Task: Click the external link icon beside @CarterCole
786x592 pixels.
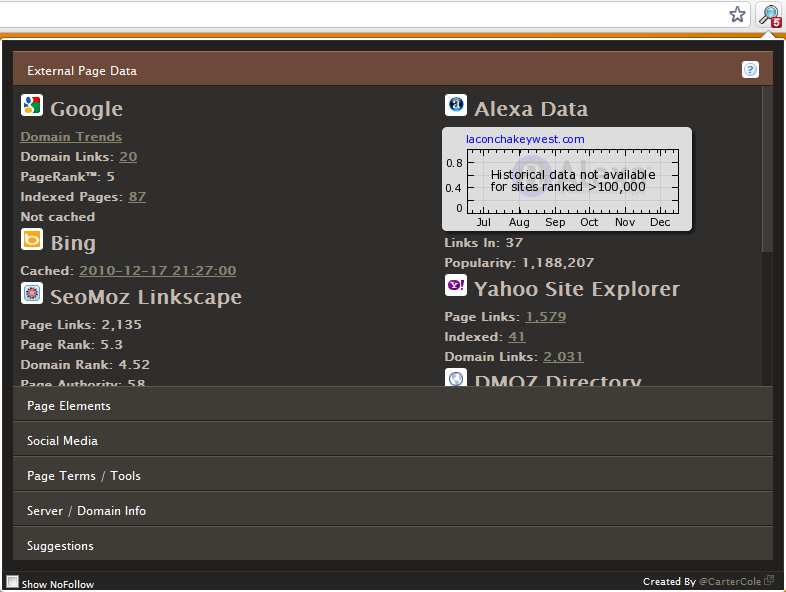Action: [x=768, y=580]
